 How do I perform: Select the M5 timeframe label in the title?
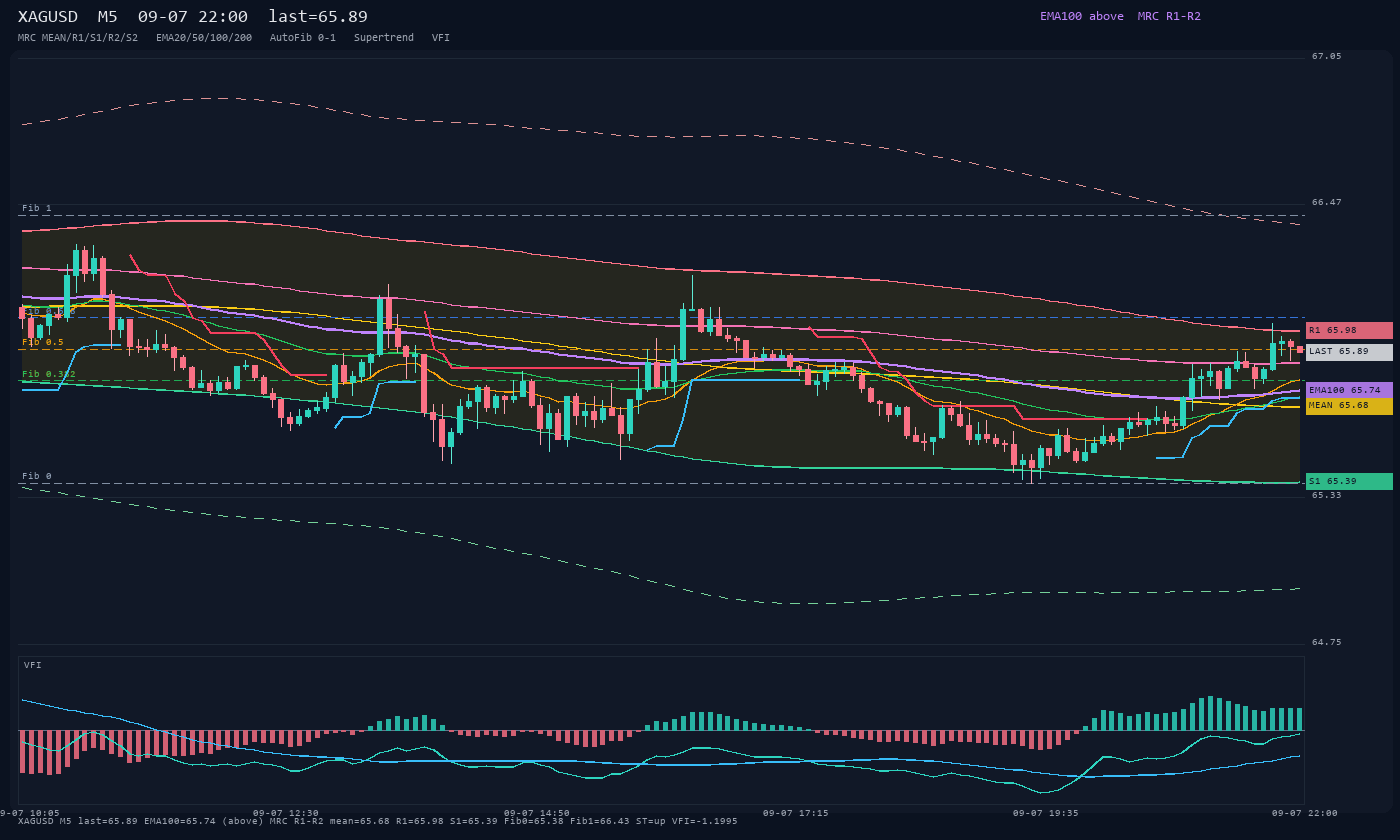point(107,17)
